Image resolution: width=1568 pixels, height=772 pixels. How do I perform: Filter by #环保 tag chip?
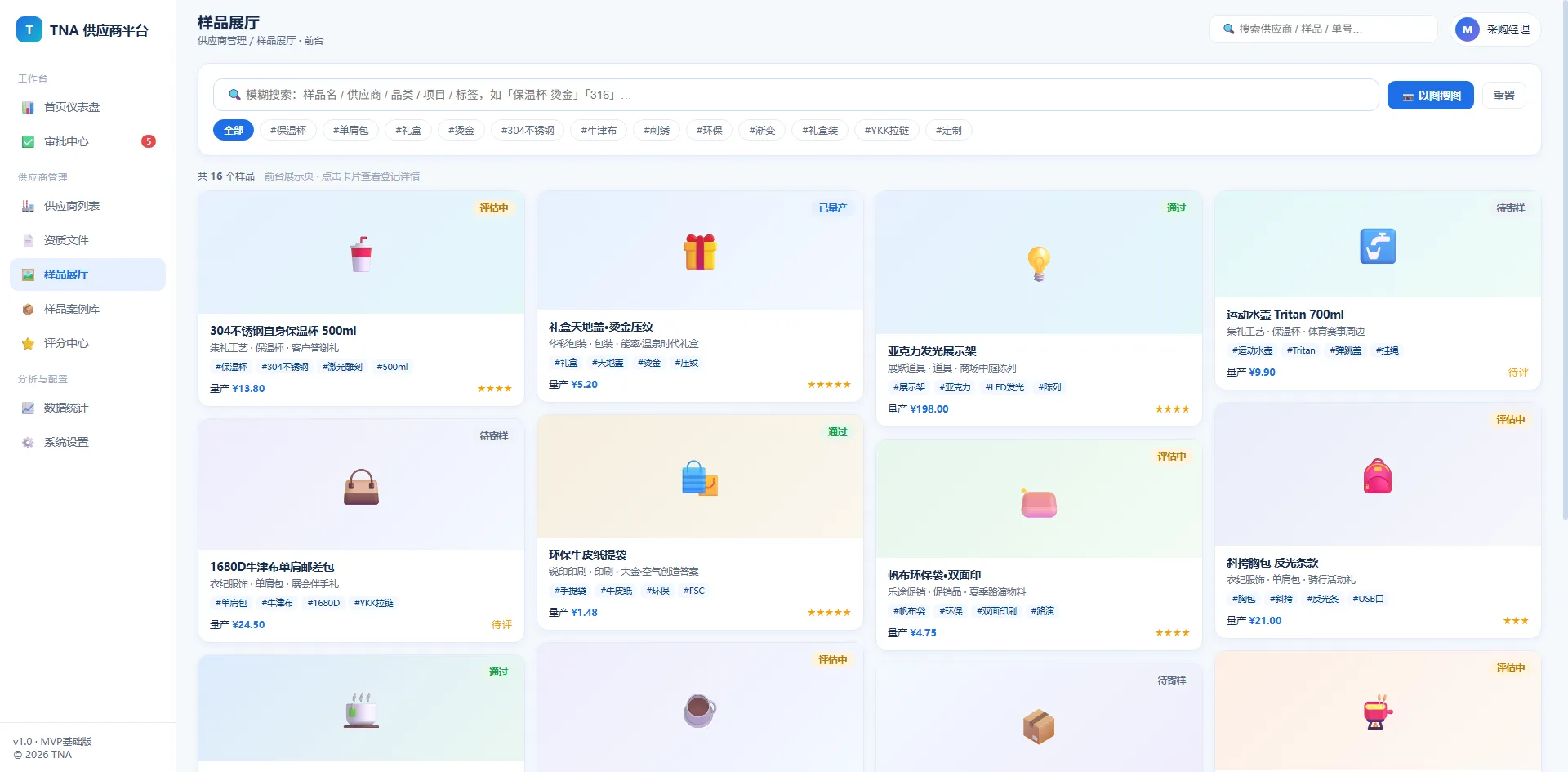(x=710, y=131)
